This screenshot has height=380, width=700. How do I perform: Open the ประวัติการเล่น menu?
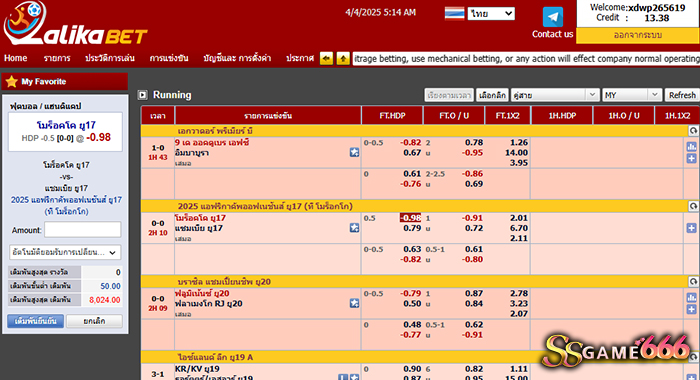point(110,58)
